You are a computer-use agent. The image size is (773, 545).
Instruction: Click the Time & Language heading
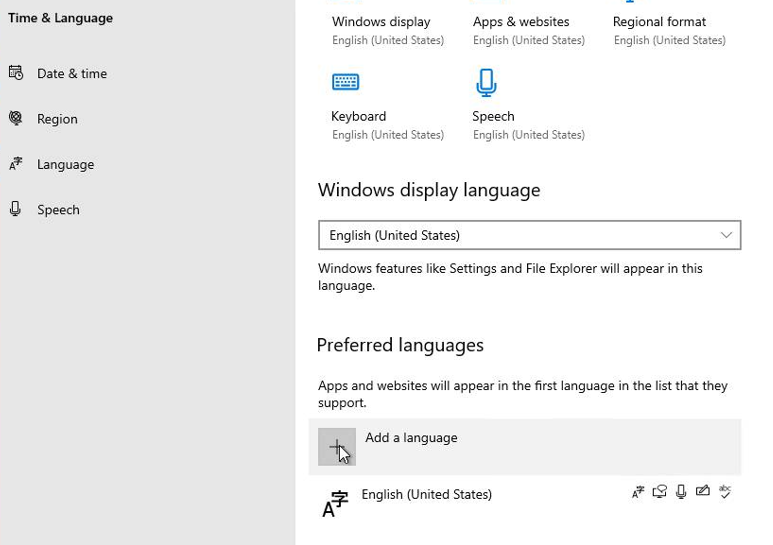click(x=60, y=18)
